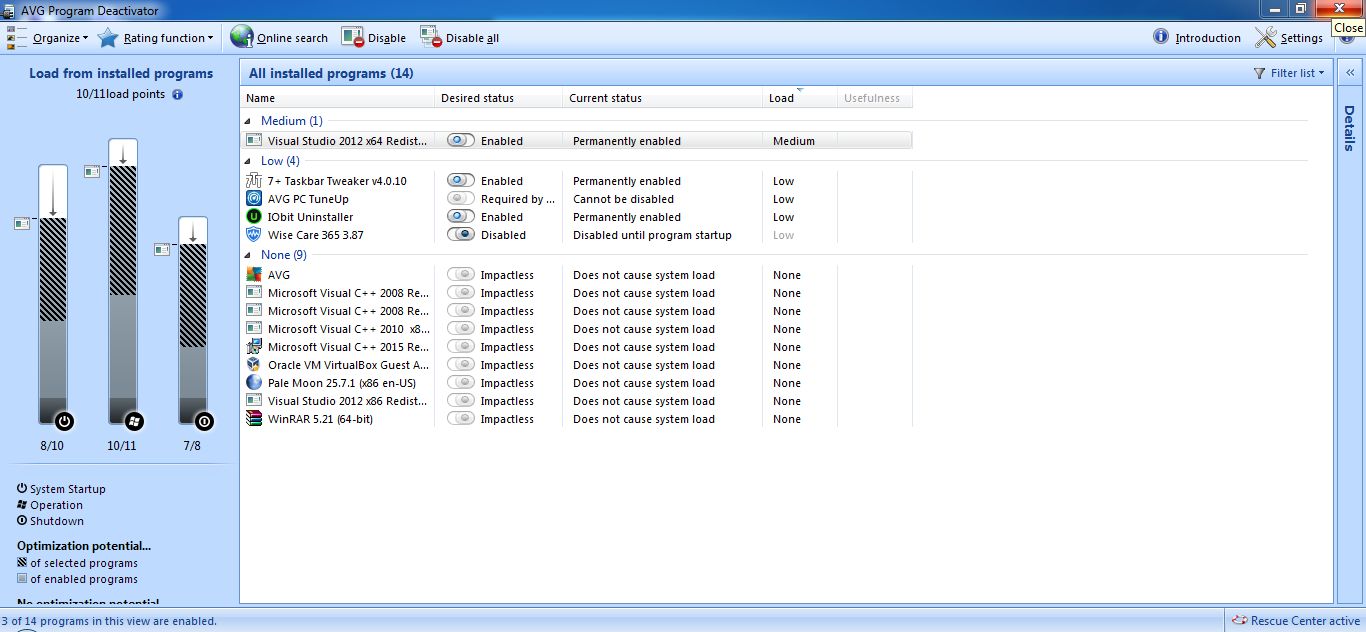
Task: Select the WinRAR books icon
Action: [254, 419]
